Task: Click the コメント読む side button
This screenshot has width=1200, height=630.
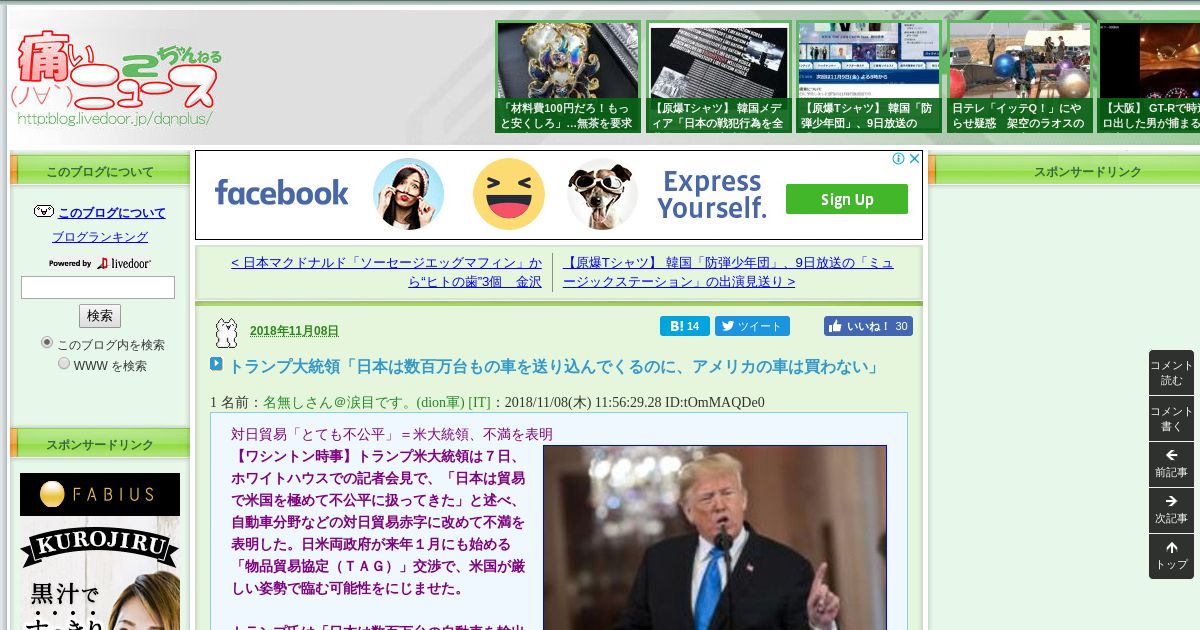Action: coord(1171,373)
